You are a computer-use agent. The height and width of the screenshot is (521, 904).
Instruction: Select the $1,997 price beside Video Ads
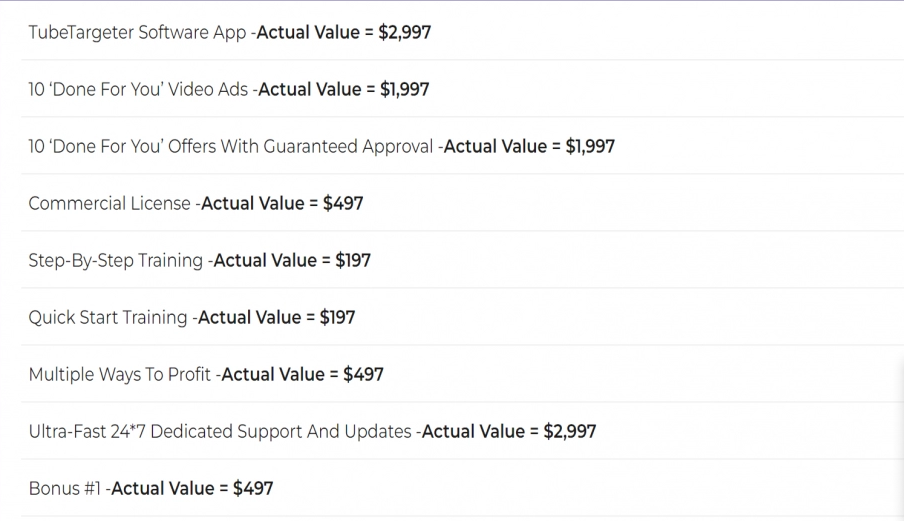404,89
